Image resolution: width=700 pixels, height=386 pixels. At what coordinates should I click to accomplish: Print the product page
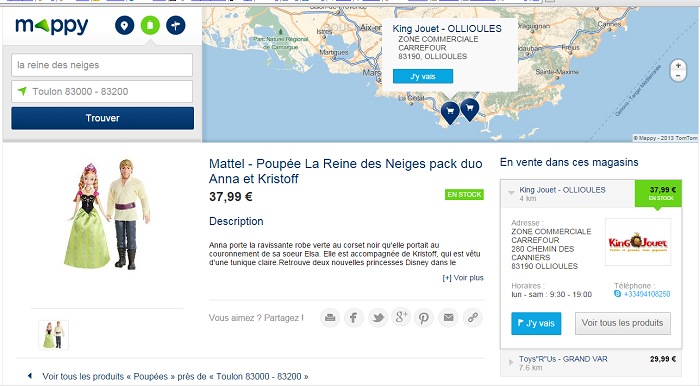[330, 318]
